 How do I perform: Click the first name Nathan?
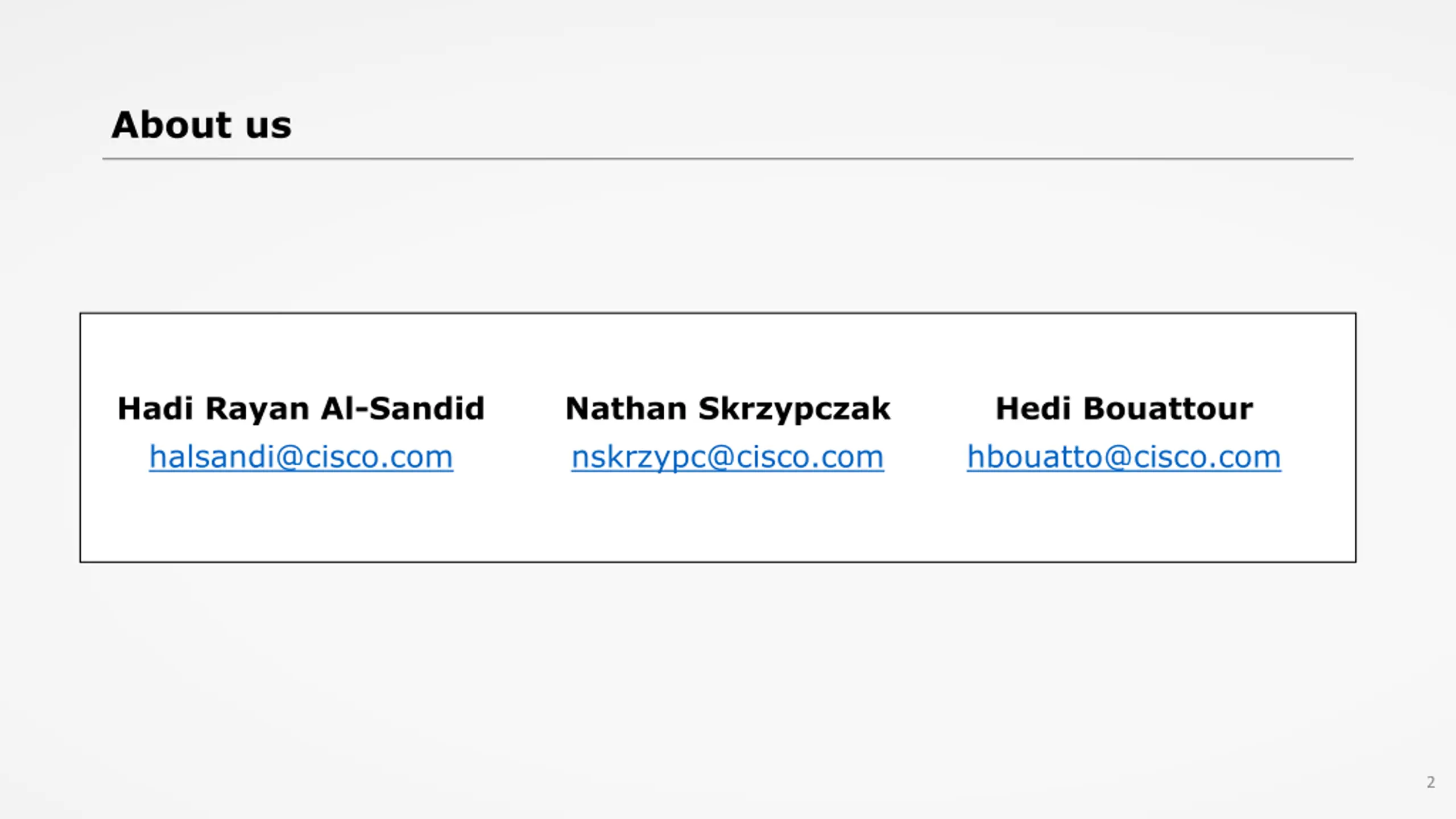[626, 409]
